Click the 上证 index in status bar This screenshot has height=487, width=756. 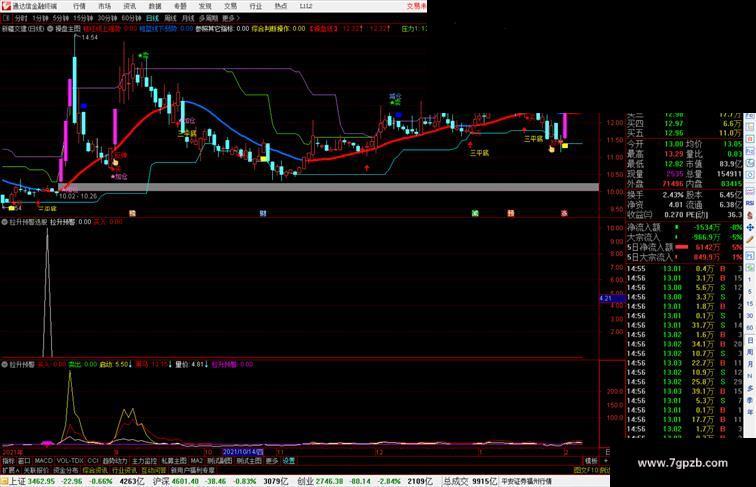pyautogui.click(x=18, y=481)
